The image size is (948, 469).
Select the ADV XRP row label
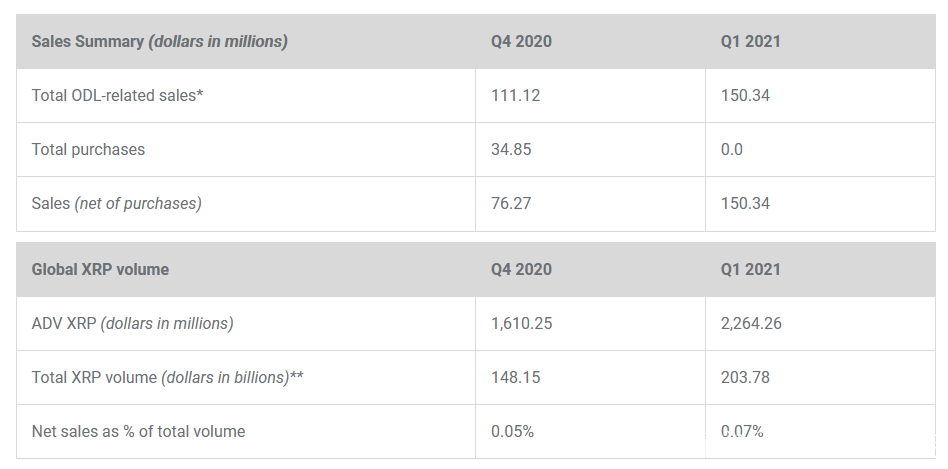pyautogui.click(x=133, y=324)
